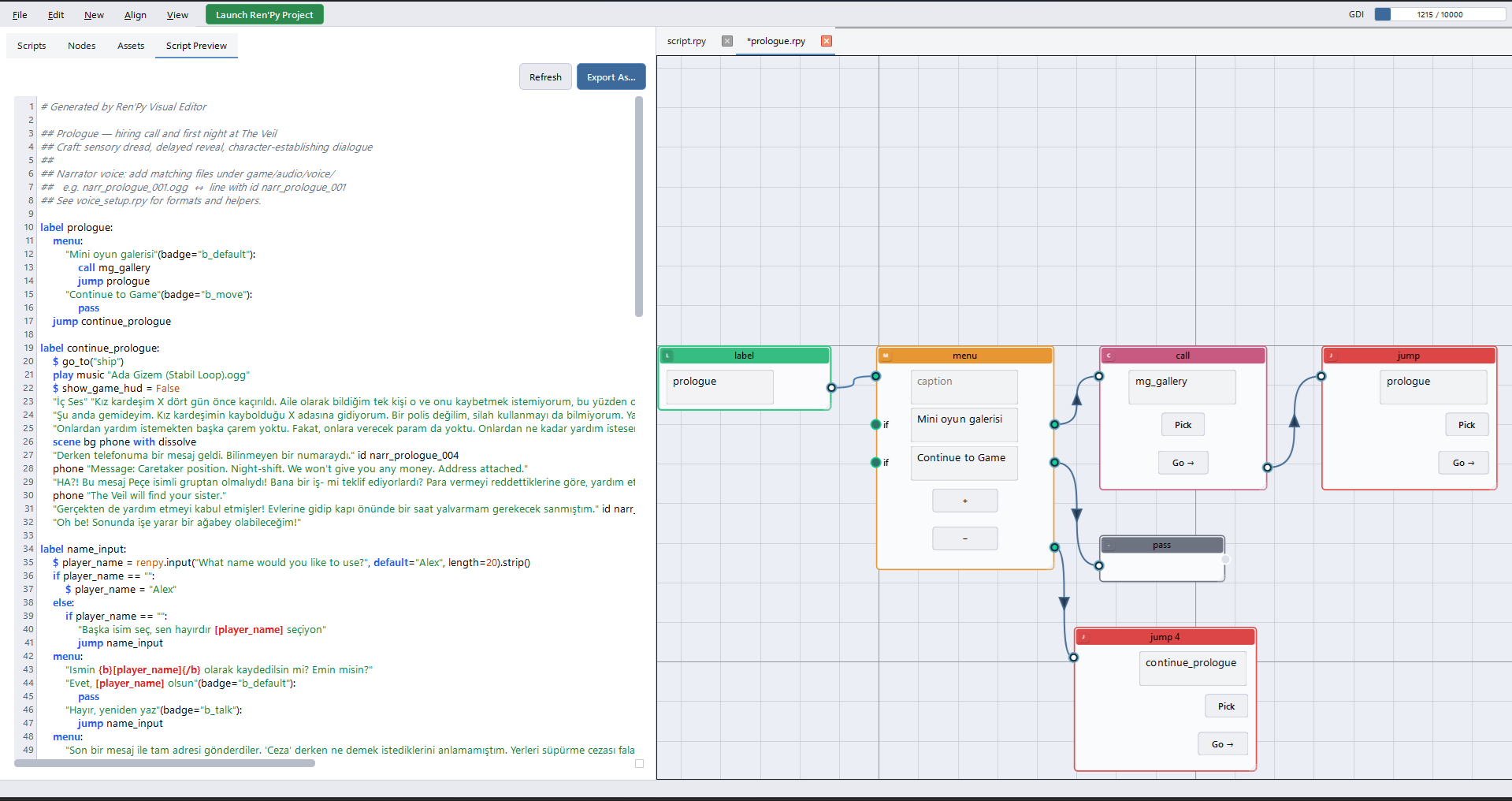This screenshot has width=1512, height=801.
Task: Open the Edit menu
Action: coord(56,15)
